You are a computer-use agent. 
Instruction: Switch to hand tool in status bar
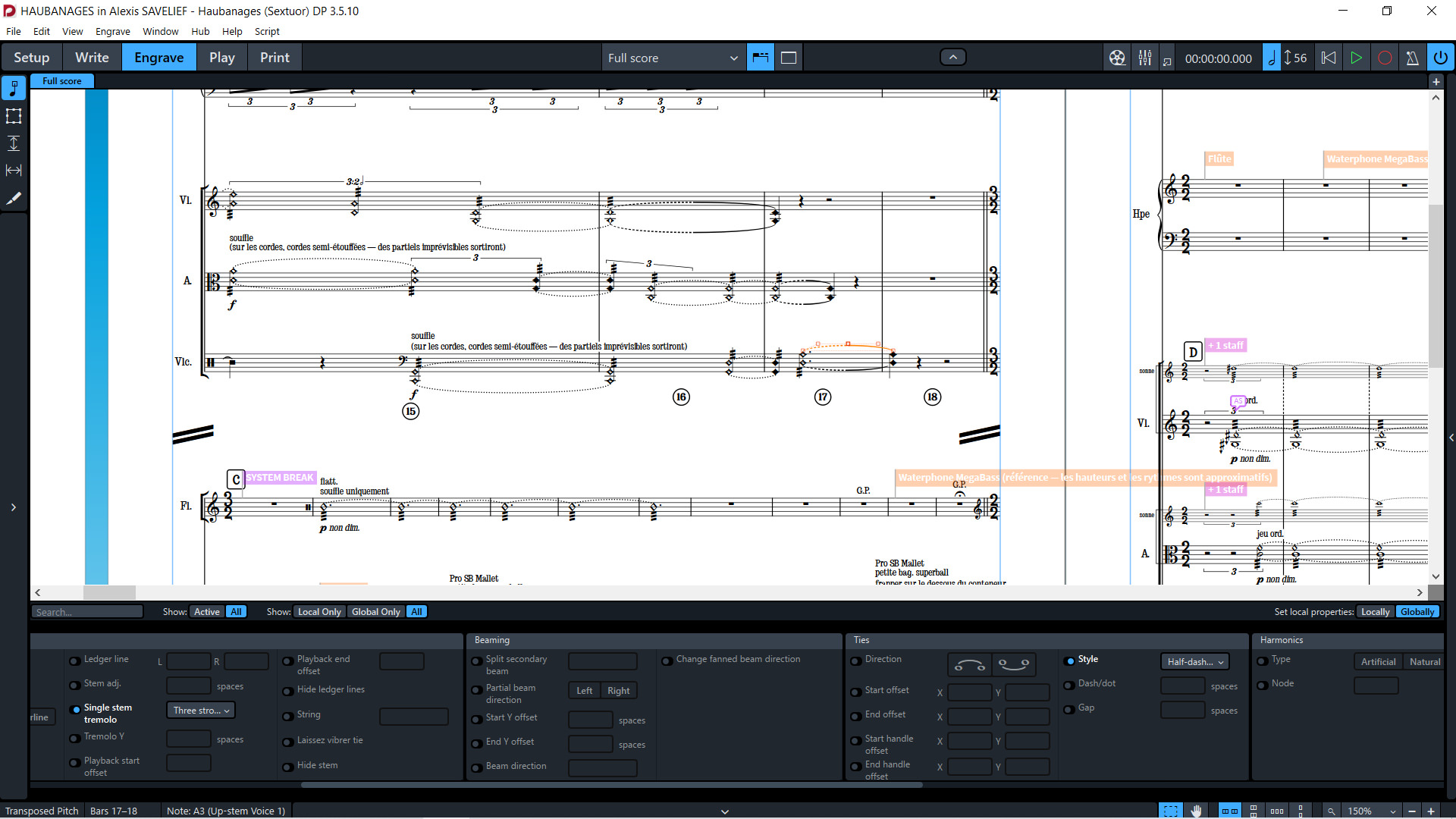[x=1196, y=811]
